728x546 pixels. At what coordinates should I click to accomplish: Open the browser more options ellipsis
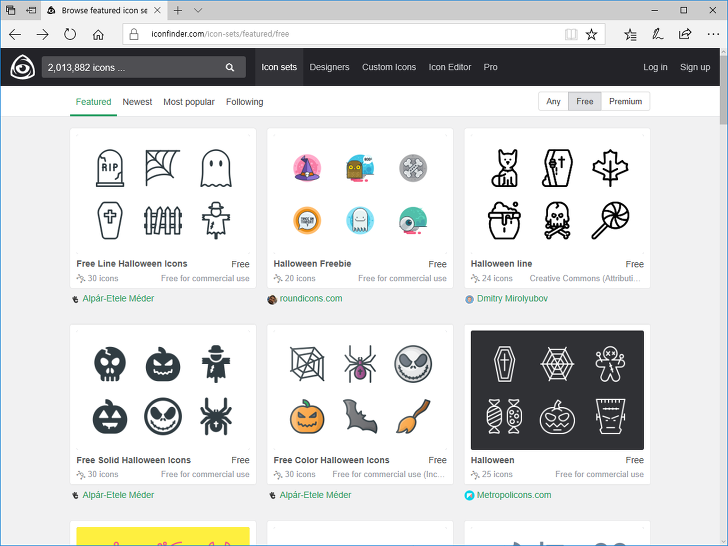point(713,34)
